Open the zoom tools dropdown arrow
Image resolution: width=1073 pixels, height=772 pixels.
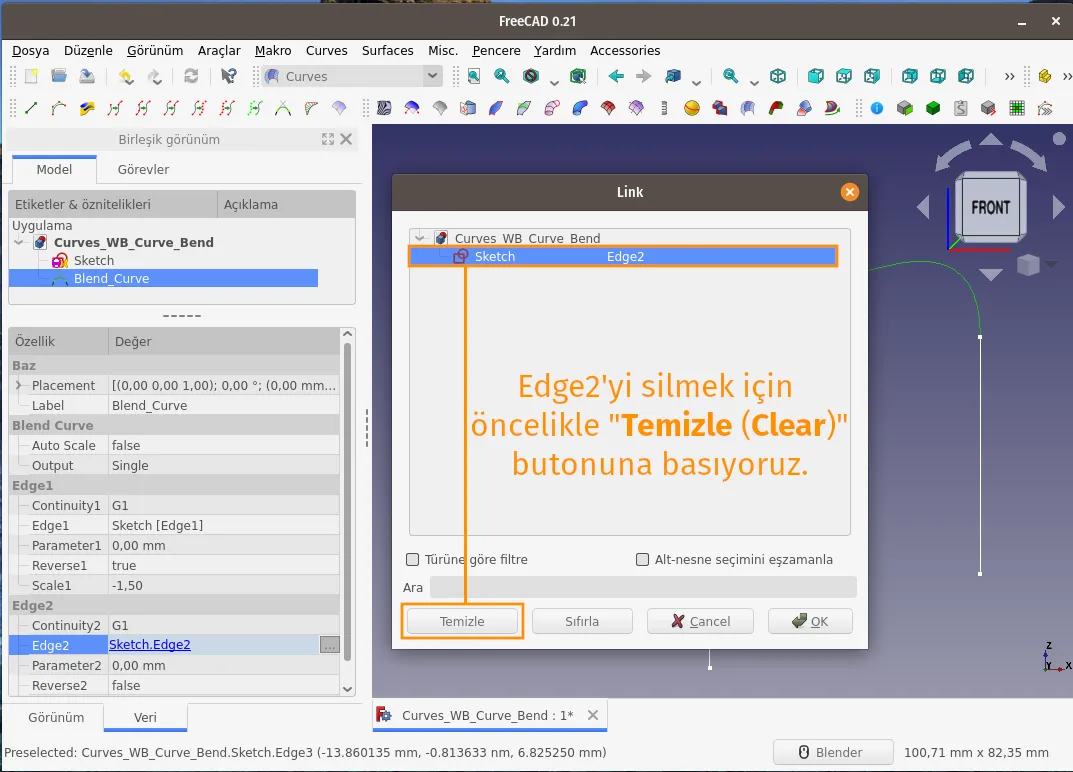753,82
